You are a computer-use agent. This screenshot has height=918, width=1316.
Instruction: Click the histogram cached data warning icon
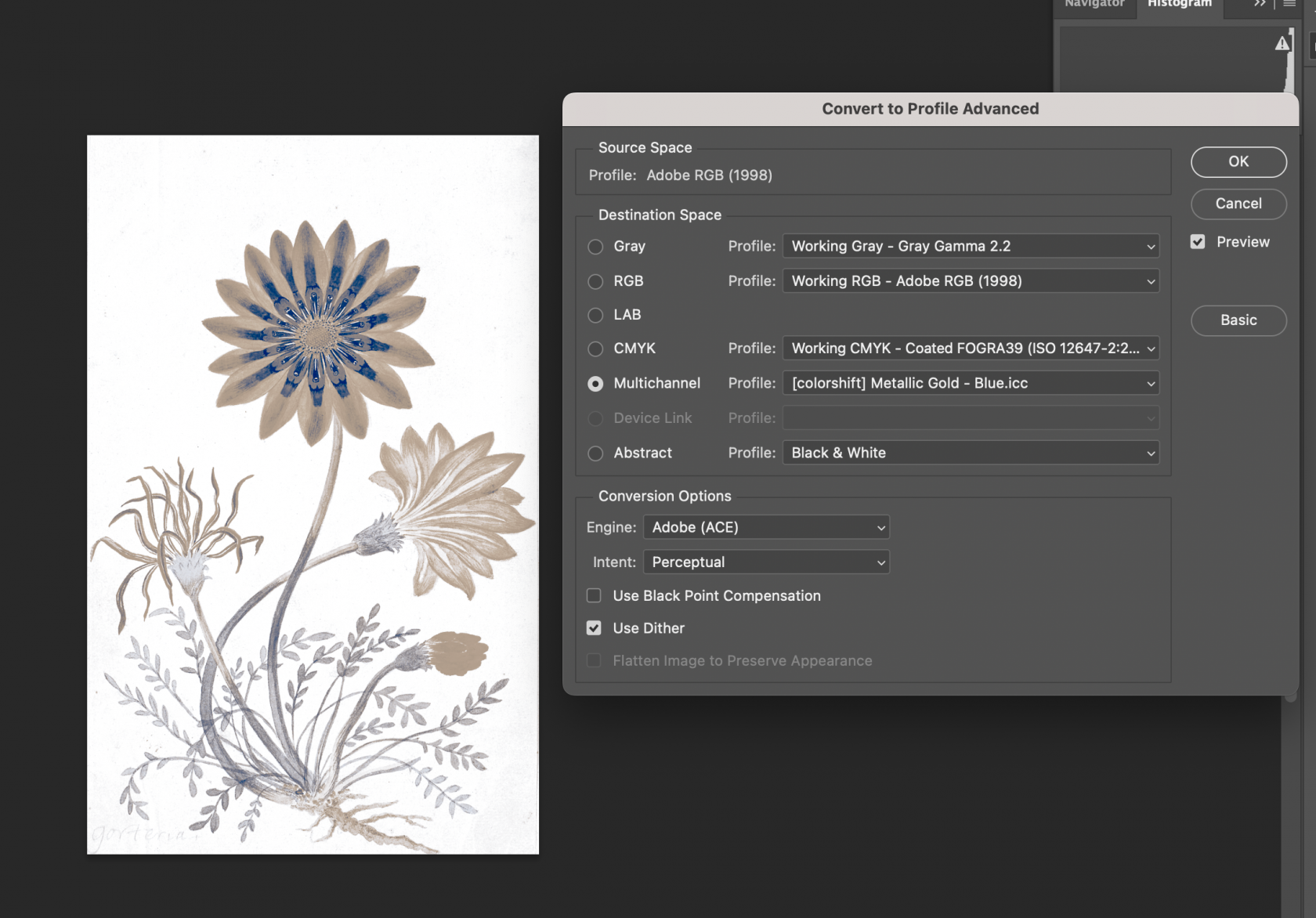tap(1282, 43)
